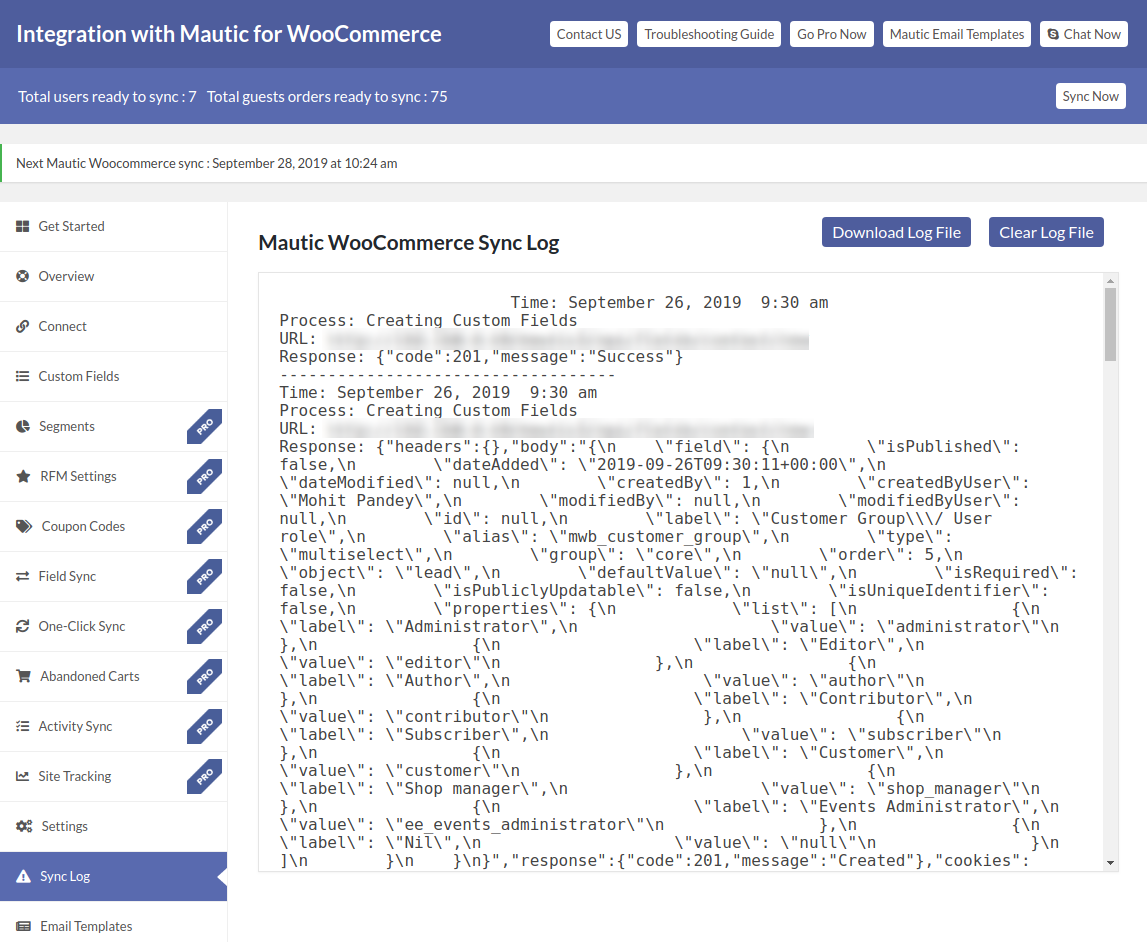The height and width of the screenshot is (942, 1147).
Task: Open Segments in the sidebar
Action: pyautogui.click(x=113, y=426)
